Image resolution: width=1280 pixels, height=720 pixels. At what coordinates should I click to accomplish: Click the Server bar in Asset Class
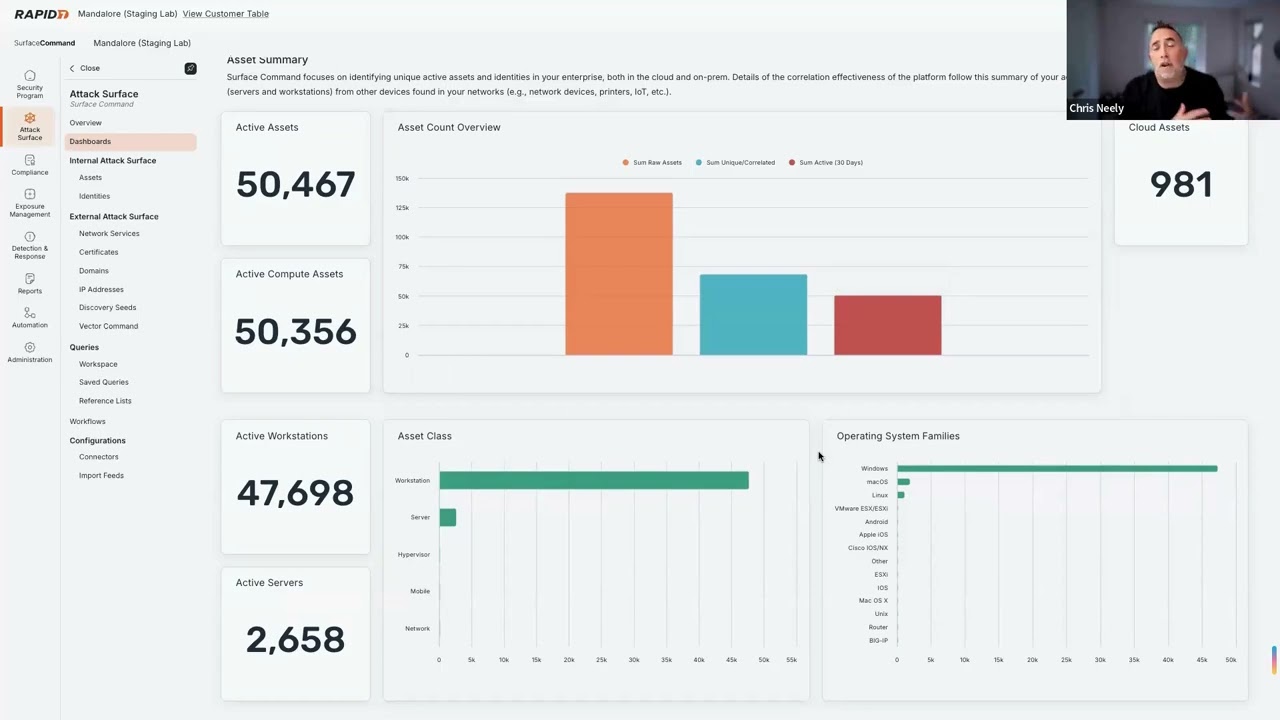pos(447,517)
